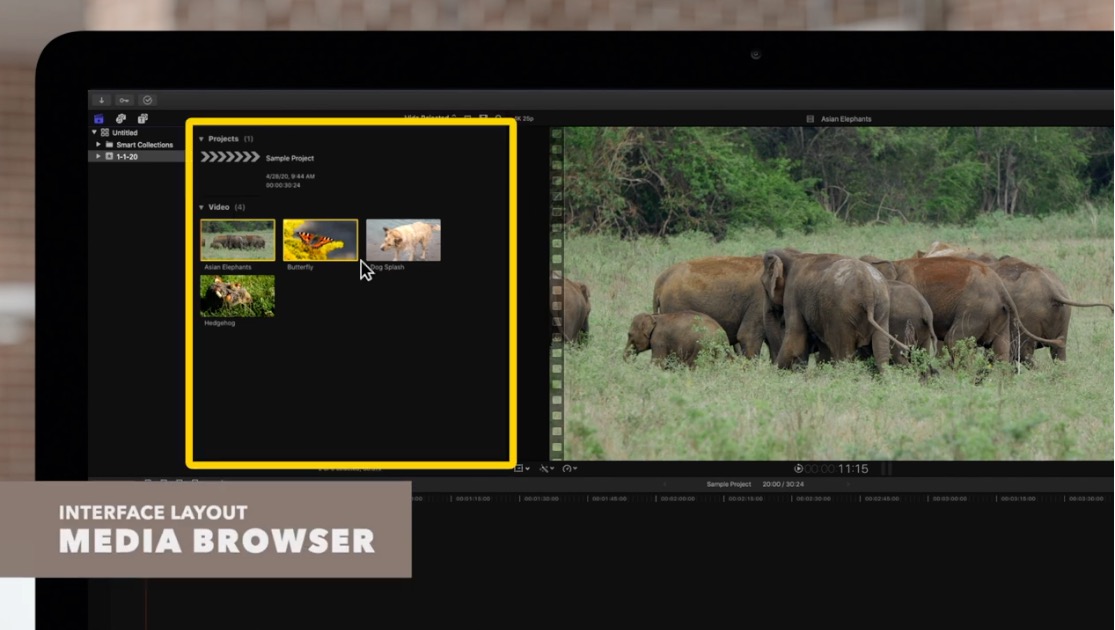Click the Asian Elephants viewer title
The width and height of the screenshot is (1115, 630).
coord(845,119)
